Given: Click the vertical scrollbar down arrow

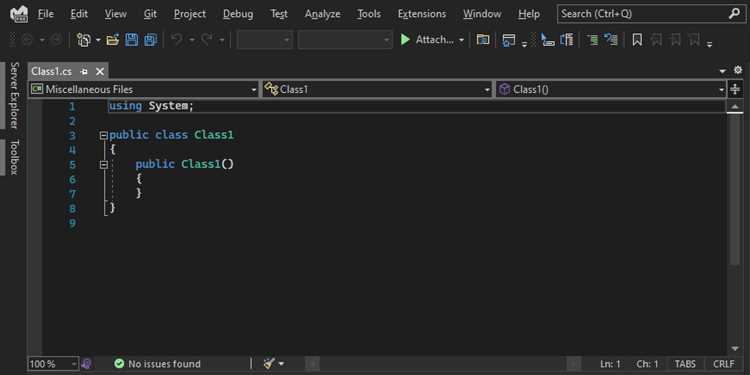Looking at the screenshot, I should click(735, 349).
